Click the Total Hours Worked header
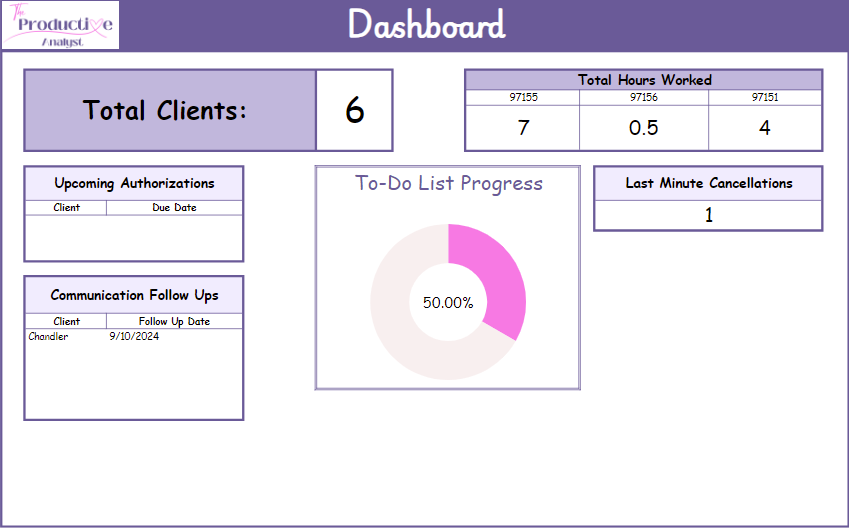Image resolution: width=849 pixels, height=528 pixels. 643,80
